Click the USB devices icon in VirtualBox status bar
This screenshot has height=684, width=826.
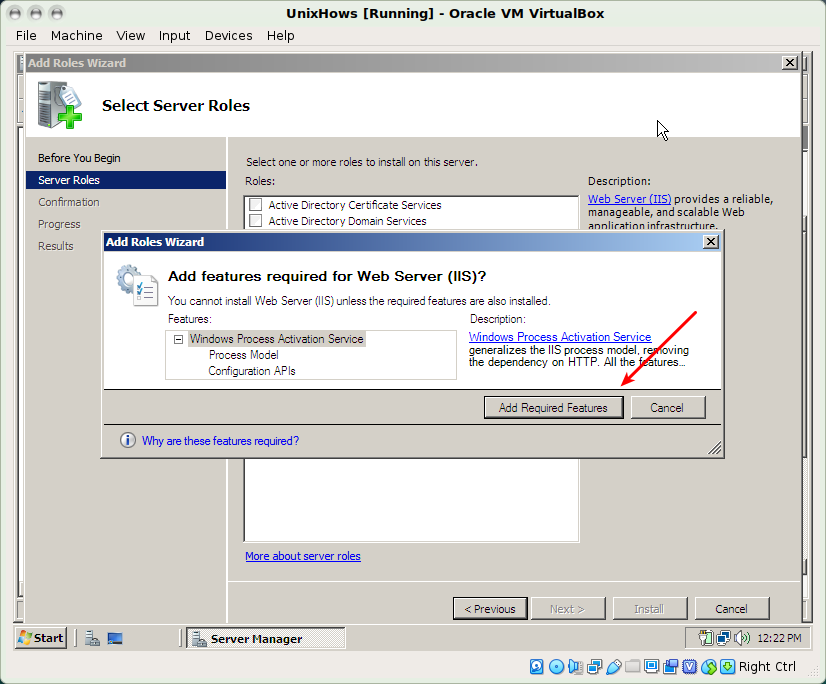[614, 666]
